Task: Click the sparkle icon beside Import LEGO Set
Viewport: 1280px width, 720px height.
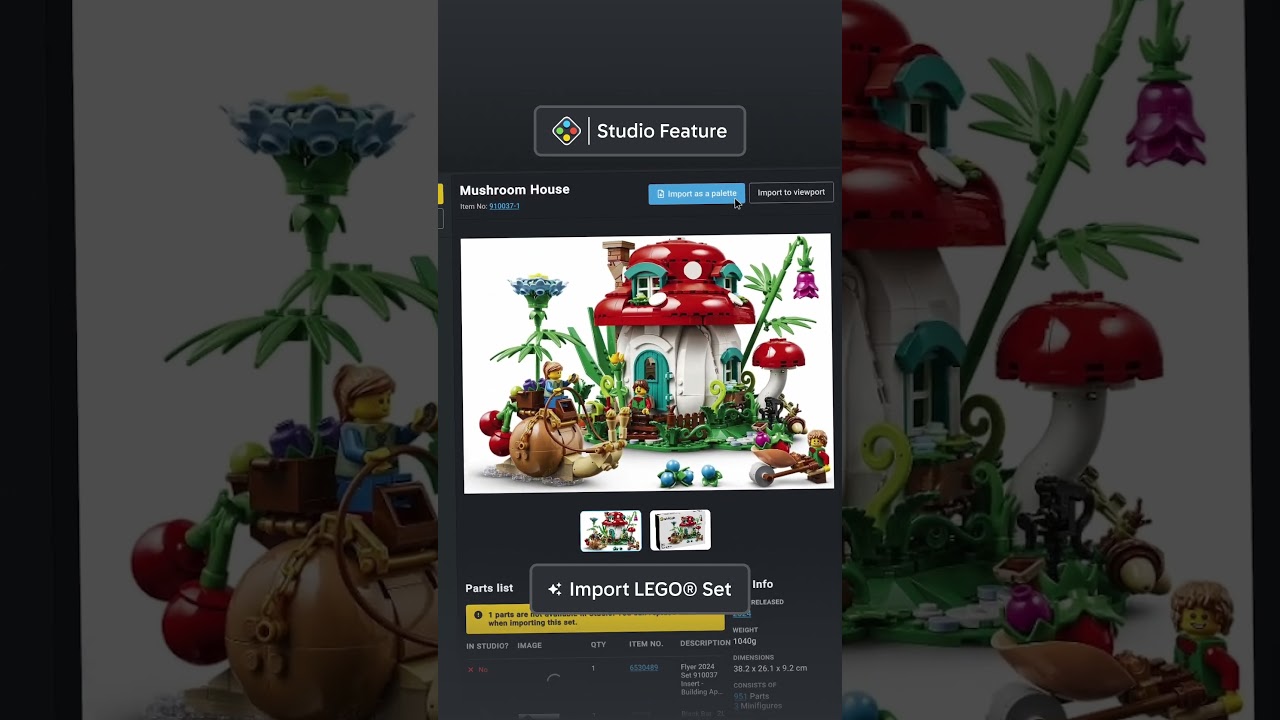Action: coord(555,589)
